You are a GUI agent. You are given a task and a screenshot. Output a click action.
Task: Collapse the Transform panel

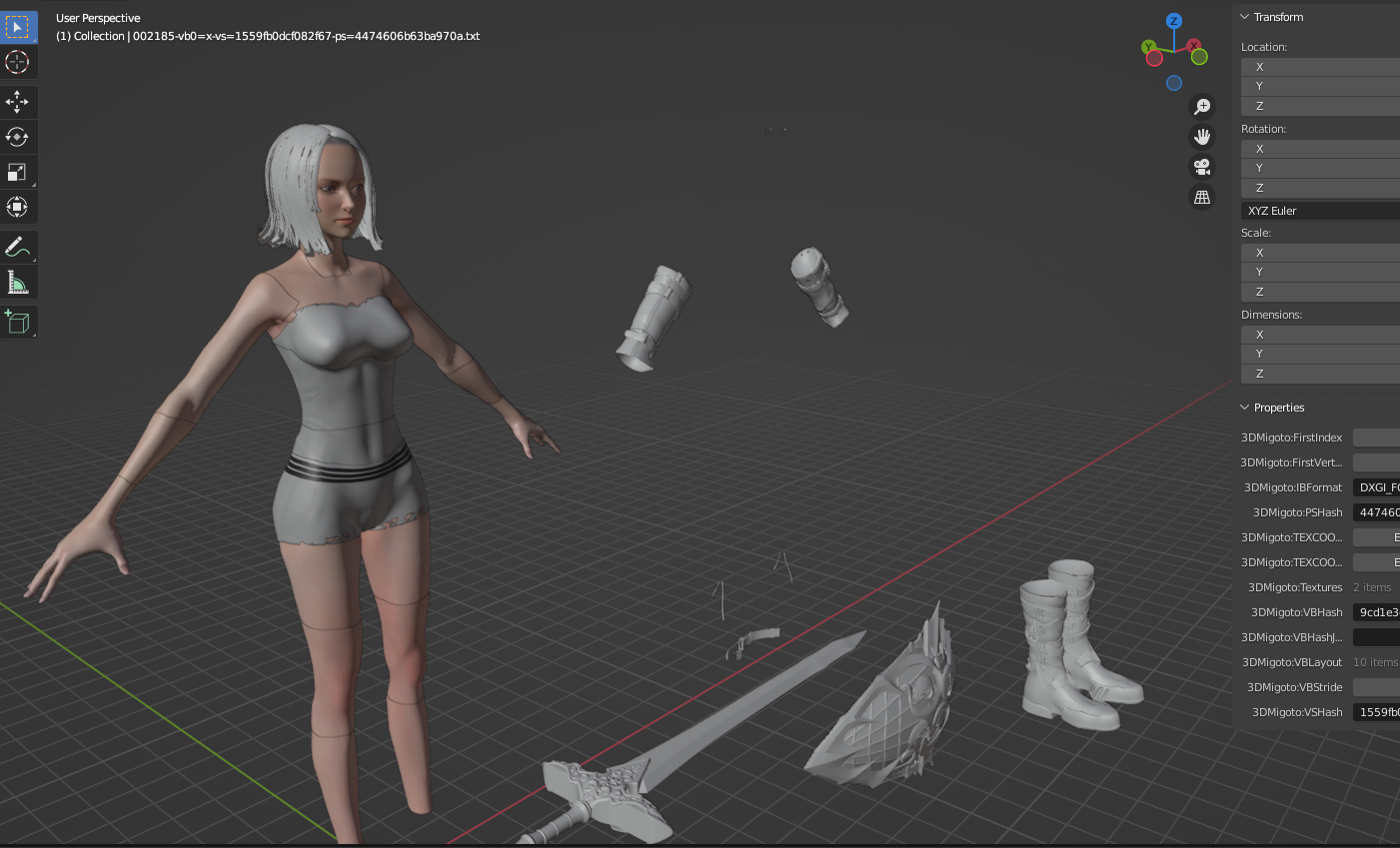click(x=1245, y=17)
